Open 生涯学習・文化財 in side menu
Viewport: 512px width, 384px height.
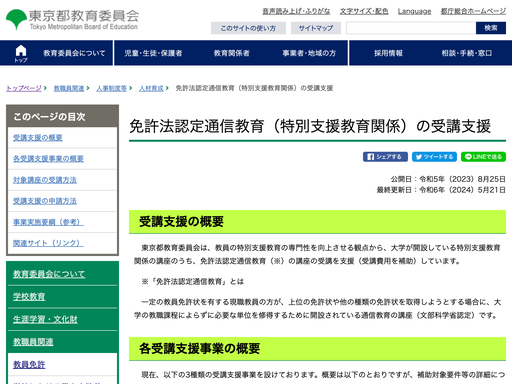pyautogui.click(x=45, y=319)
